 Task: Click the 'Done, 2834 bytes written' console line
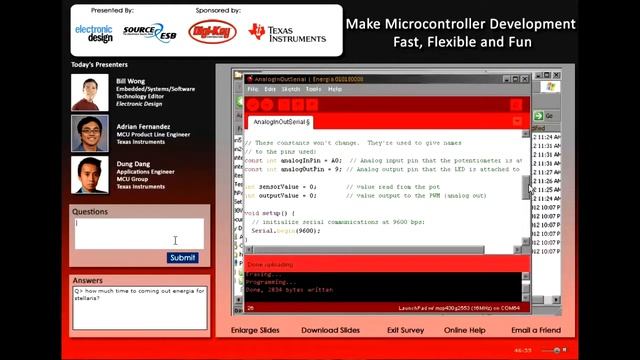[289, 290]
